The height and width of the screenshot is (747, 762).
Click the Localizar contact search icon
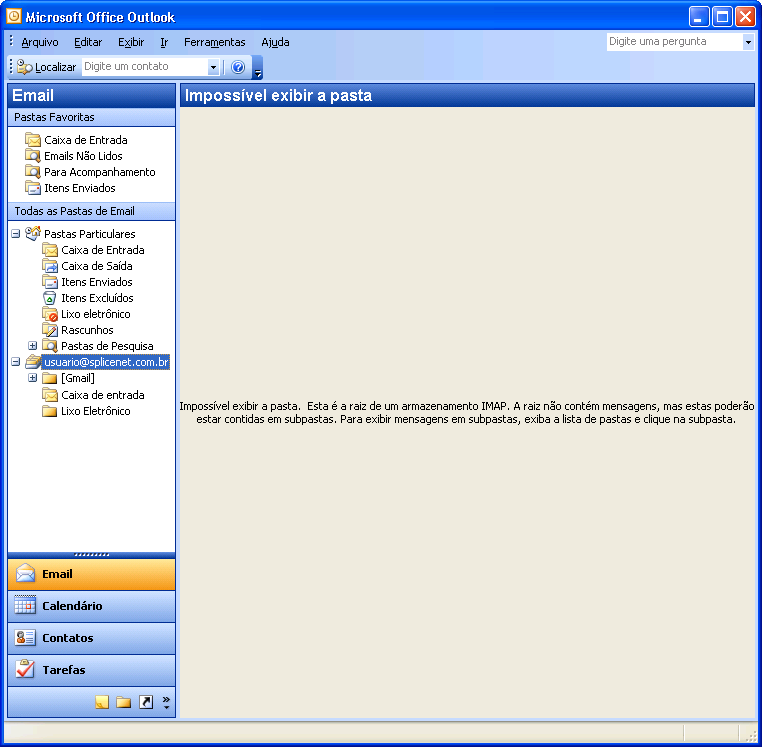(24, 67)
